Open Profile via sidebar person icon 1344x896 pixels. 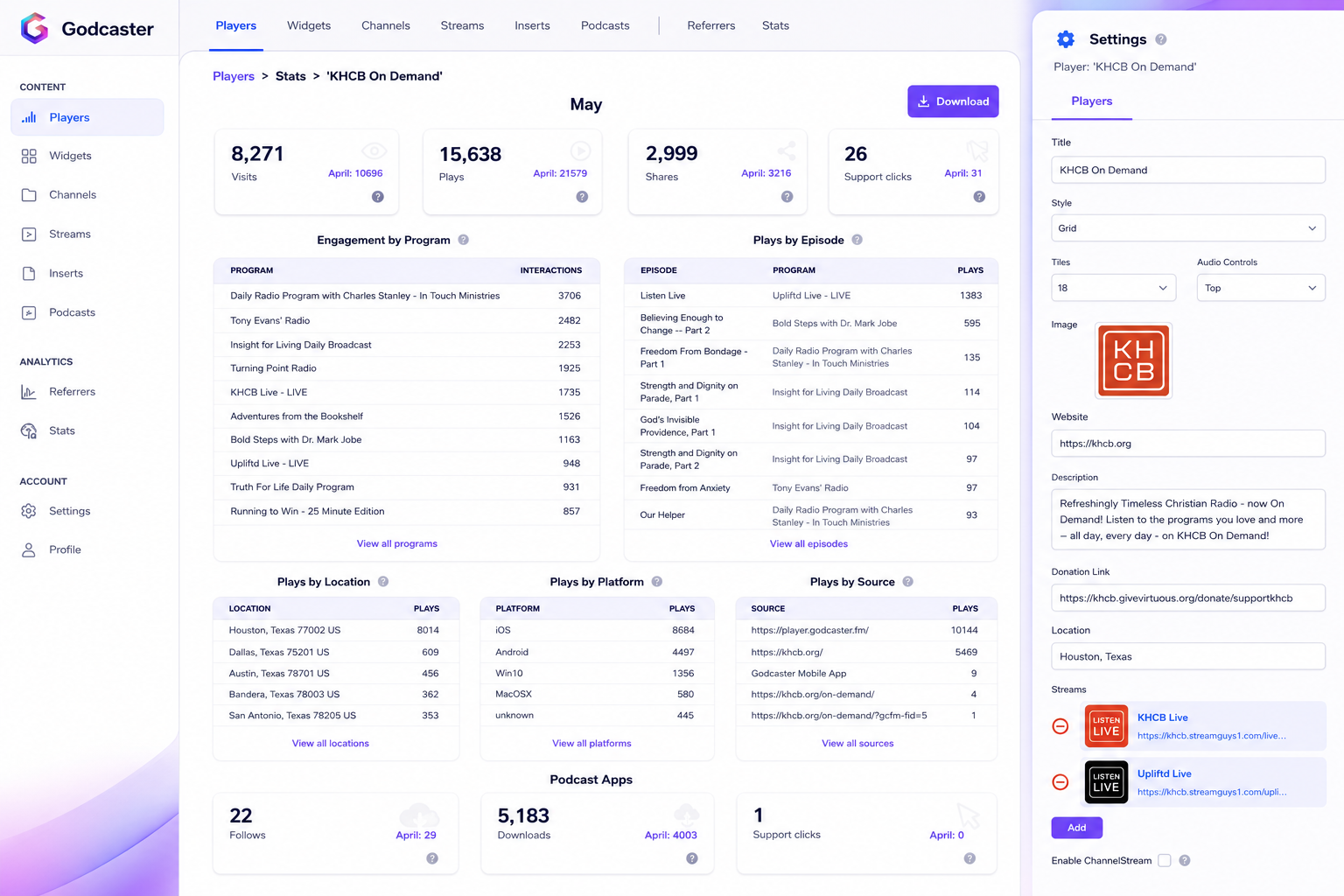point(29,549)
